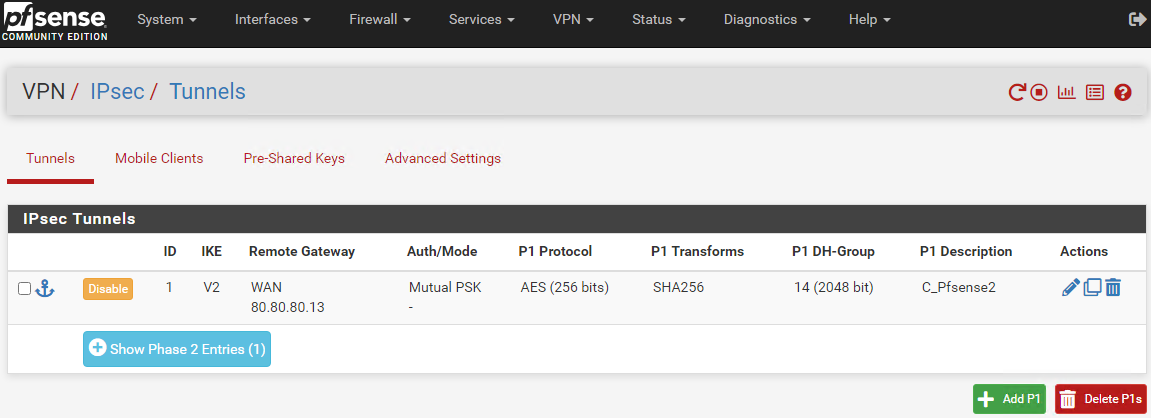Open the help question mark icon
The image size is (1151, 418).
(x=1122, y=93)
